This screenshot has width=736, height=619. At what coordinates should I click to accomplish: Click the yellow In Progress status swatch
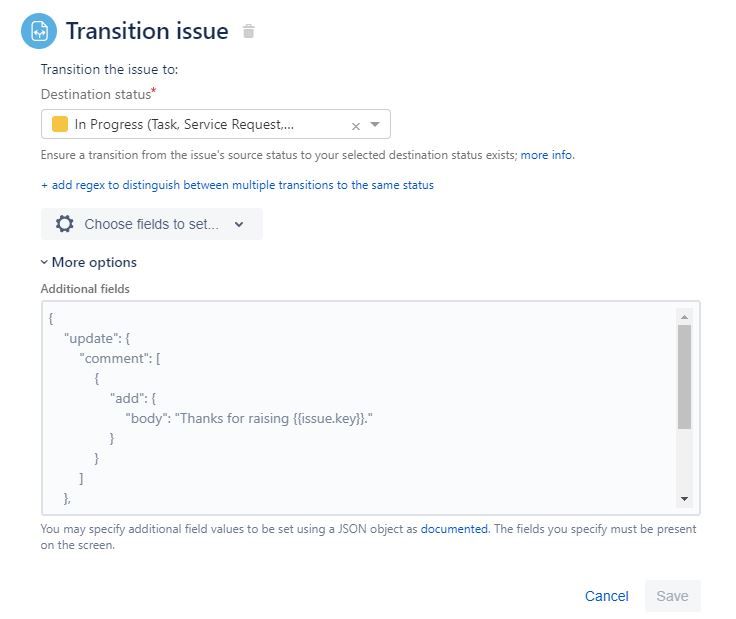[x=60, y=124]
